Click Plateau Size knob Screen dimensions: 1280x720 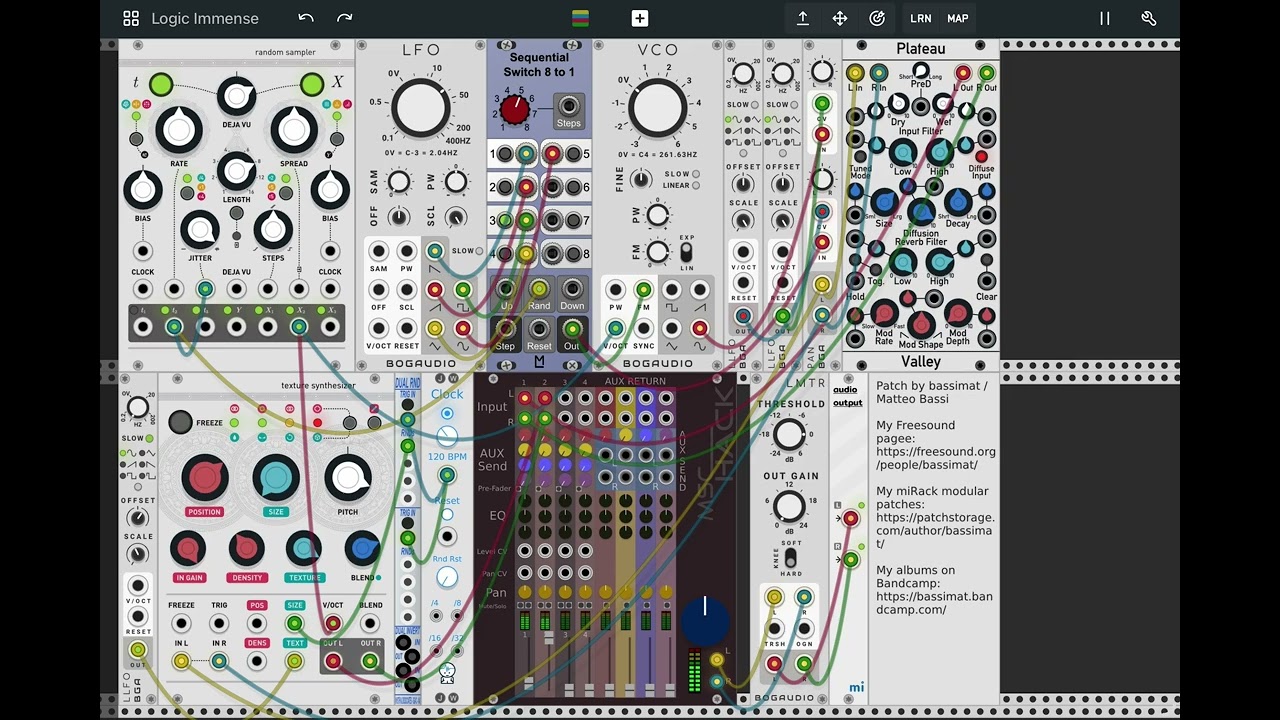tap(885, 203)
